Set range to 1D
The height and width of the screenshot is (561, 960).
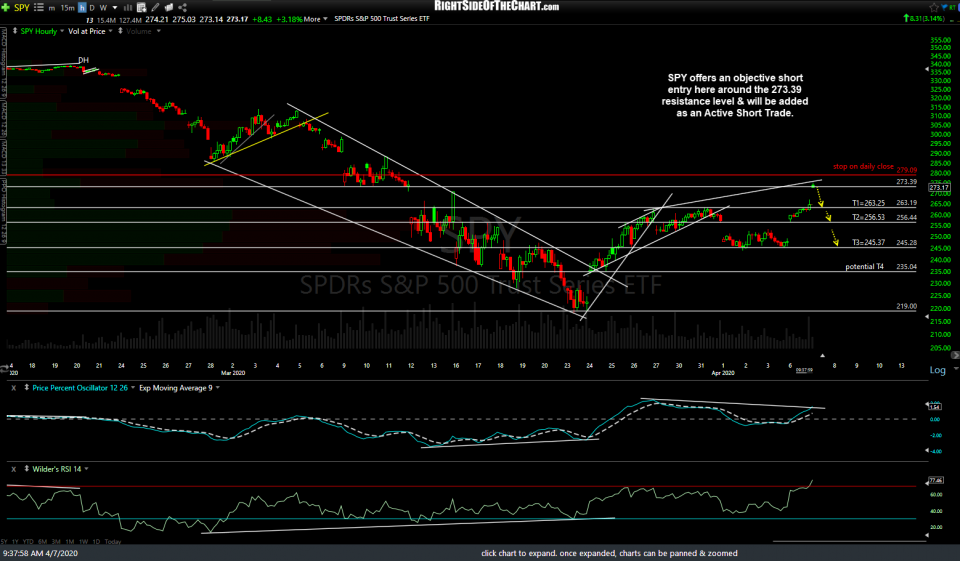pos(96,541)
